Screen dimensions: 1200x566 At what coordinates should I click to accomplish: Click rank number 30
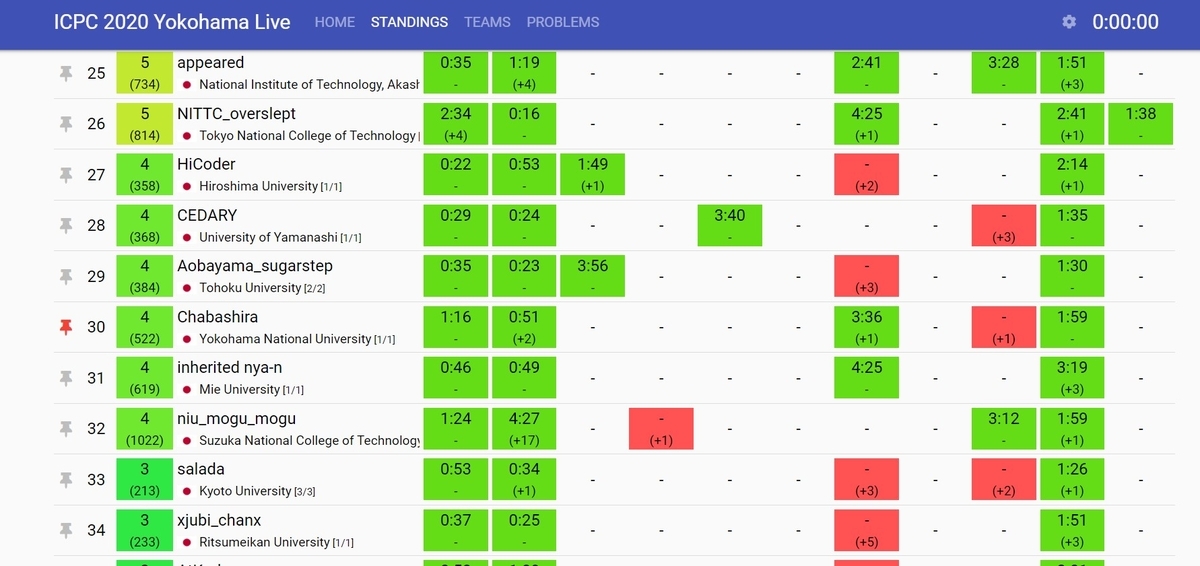click(x=96, y=328)
